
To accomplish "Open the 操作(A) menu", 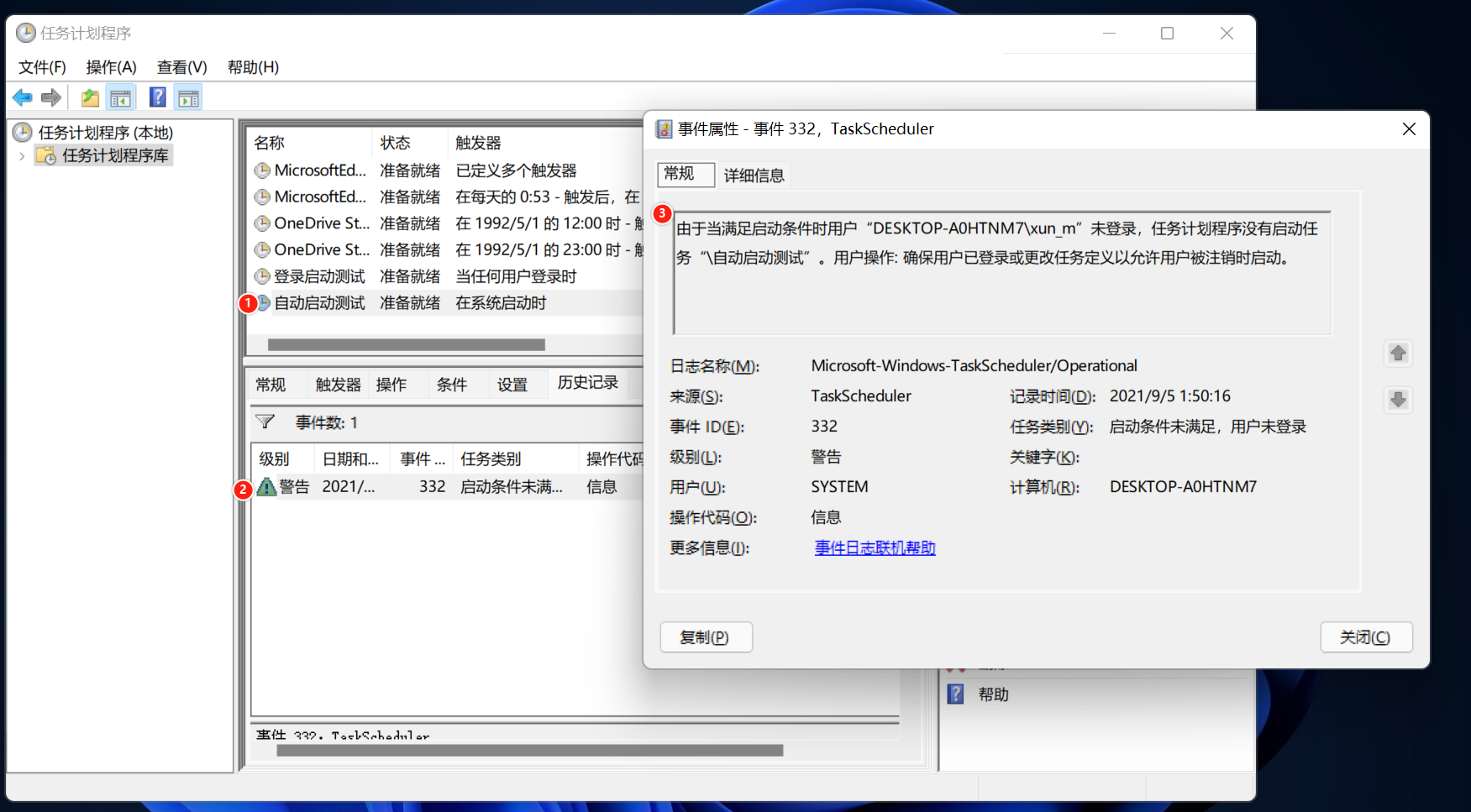I will pyautogui.click(x=111, y=67).
